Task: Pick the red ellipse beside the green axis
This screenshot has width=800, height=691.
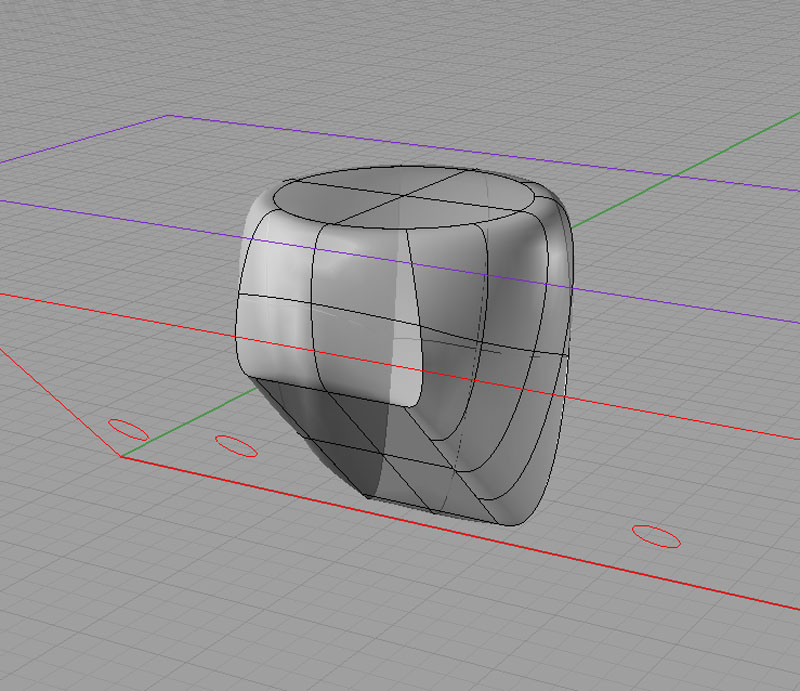Action: click(x=236, y=446)
